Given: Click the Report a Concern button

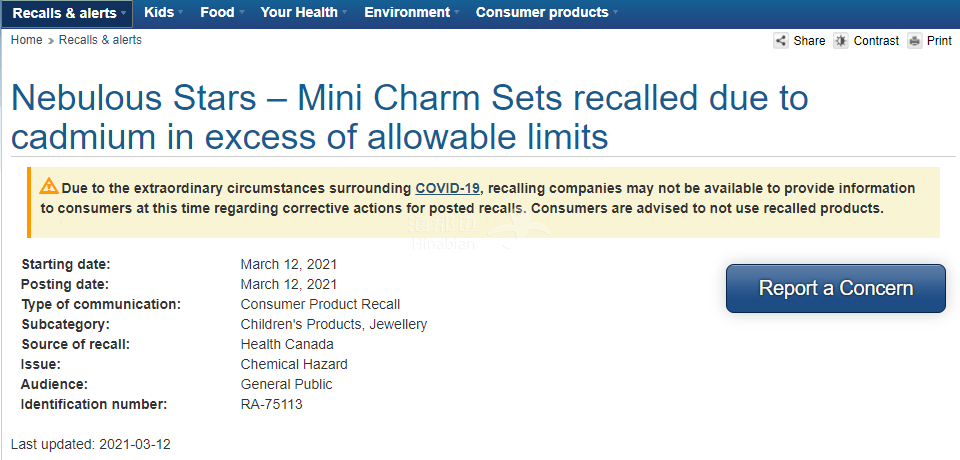Looking at the screenshot, I should (x=836, y=288).
